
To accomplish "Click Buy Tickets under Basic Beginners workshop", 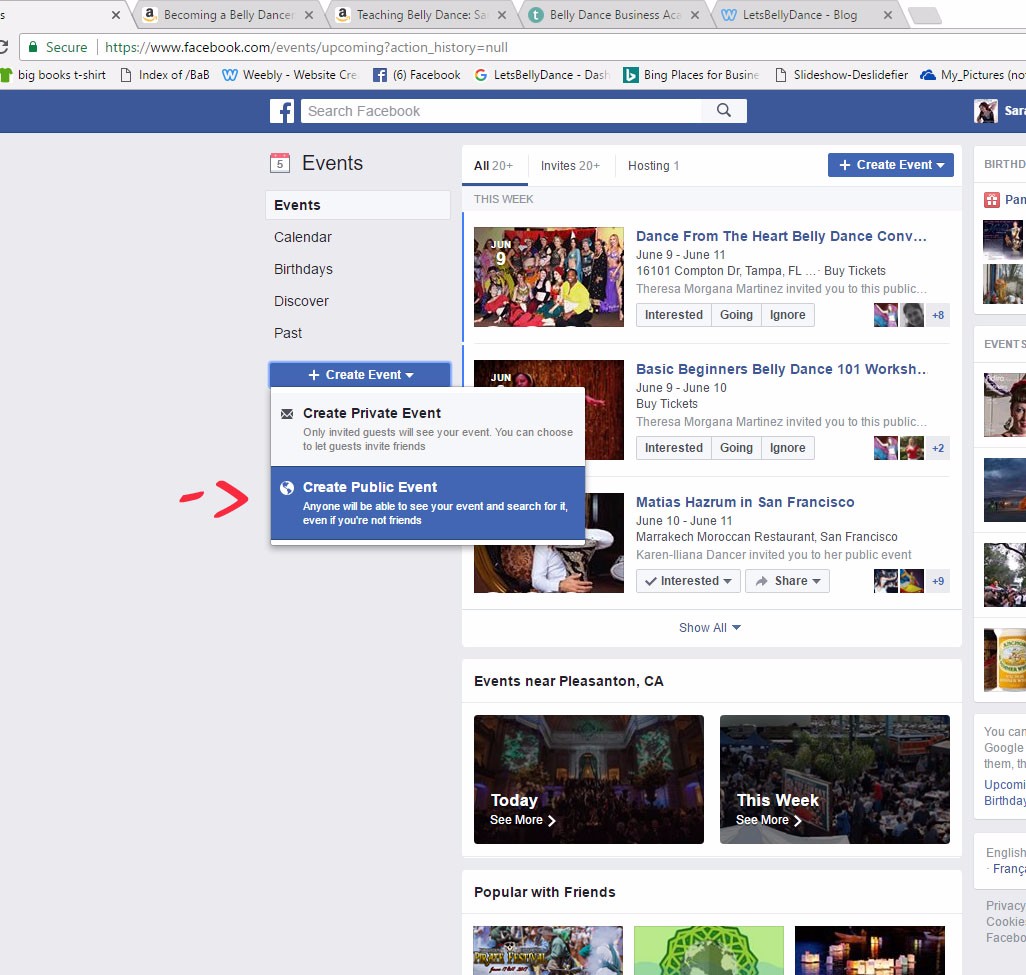I will [667, 404].
